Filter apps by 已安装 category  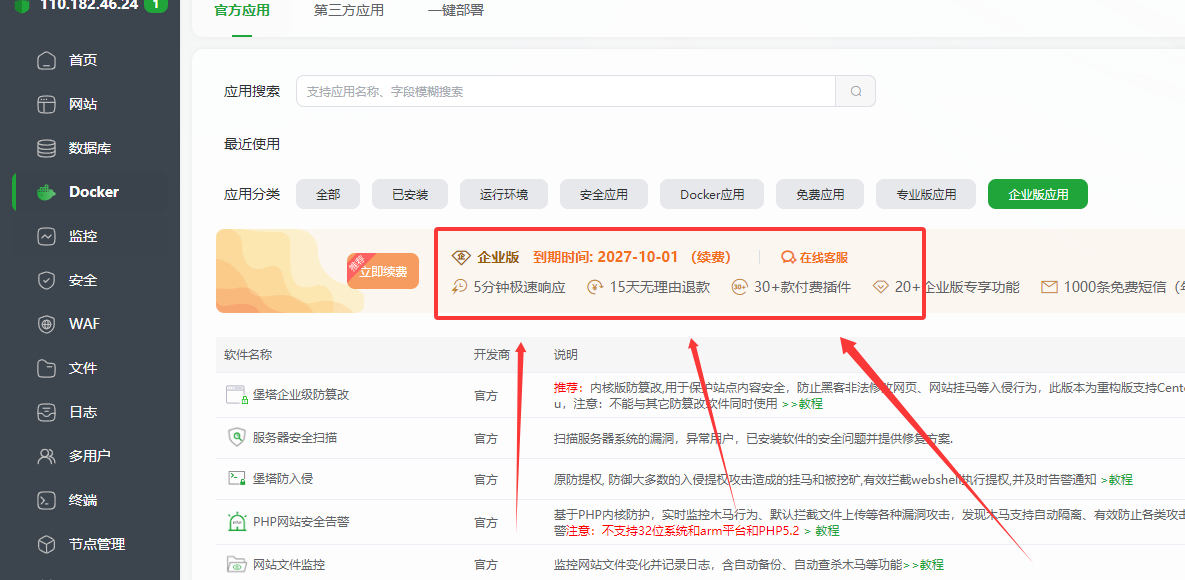[409, 194]
